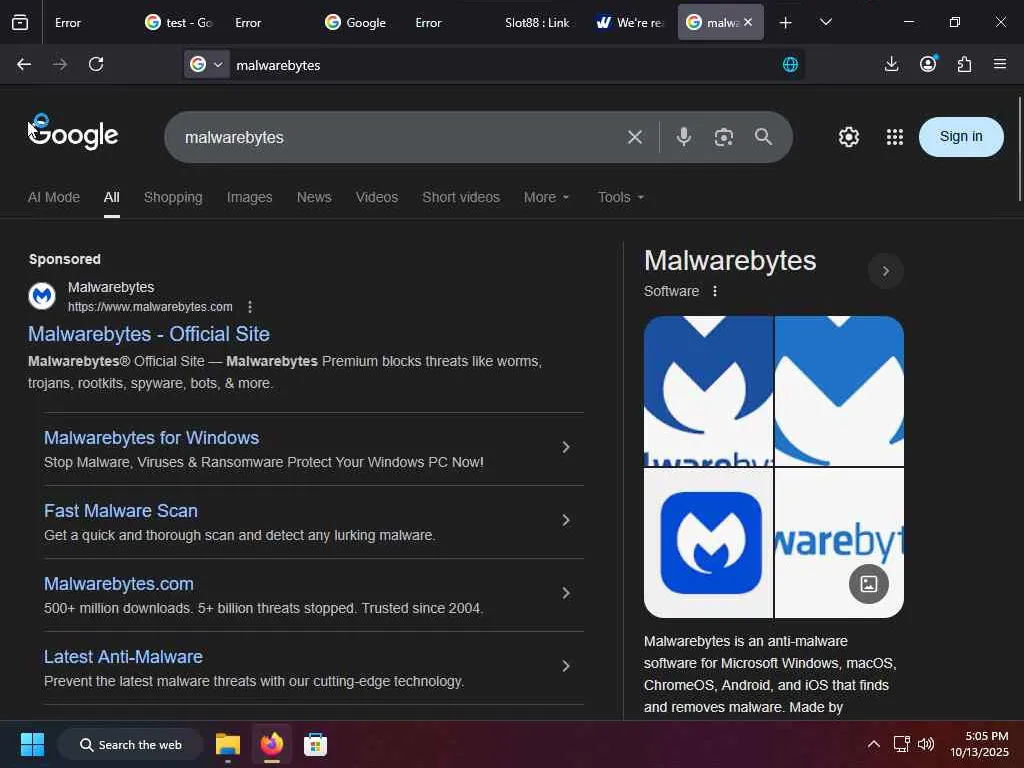Screen dimensions: 1024x768
Task: Open the Windows Start menu
Action: 32,744
